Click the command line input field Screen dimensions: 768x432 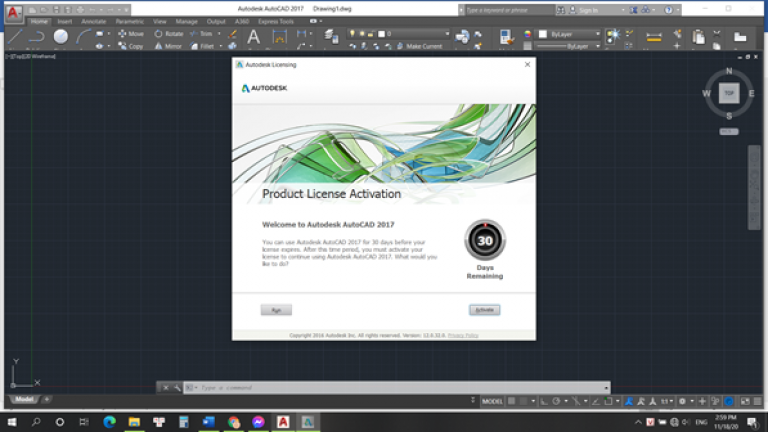point(397,387)
